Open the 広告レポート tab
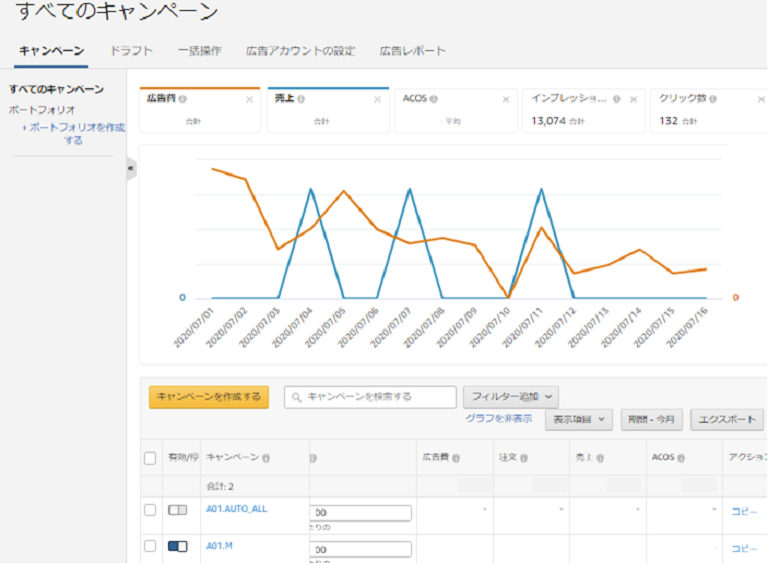This screenshot has width=768, height=563. [x=412, y=51]
